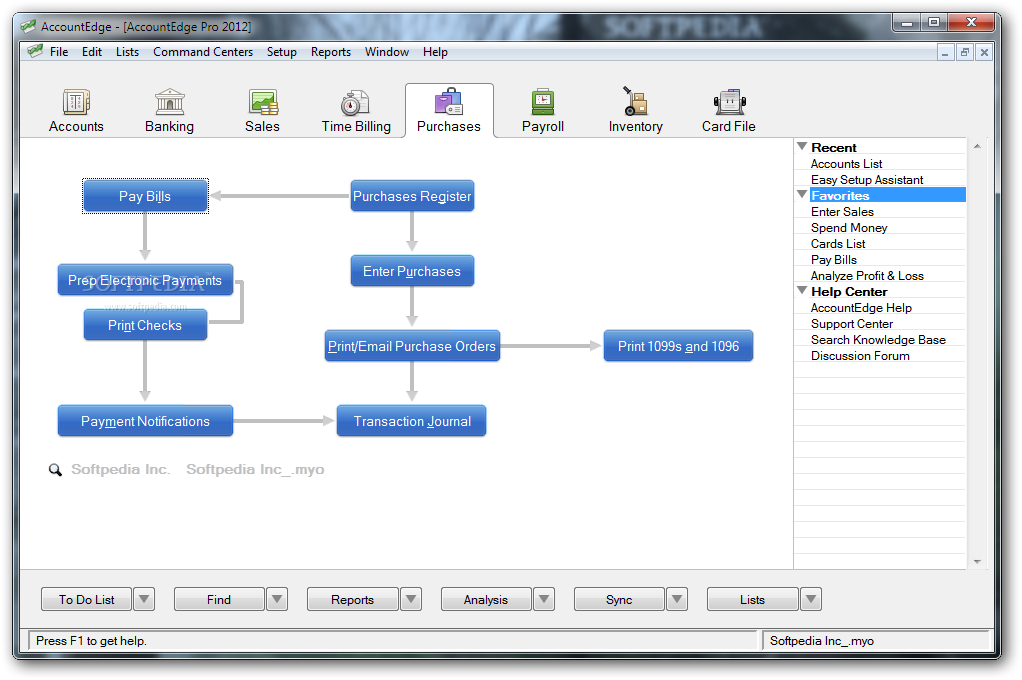The width and height of the screenshot is (1022, 680).
Task: Open Cards List favorite
Action: pyautogui.click(x=838, y=243)
